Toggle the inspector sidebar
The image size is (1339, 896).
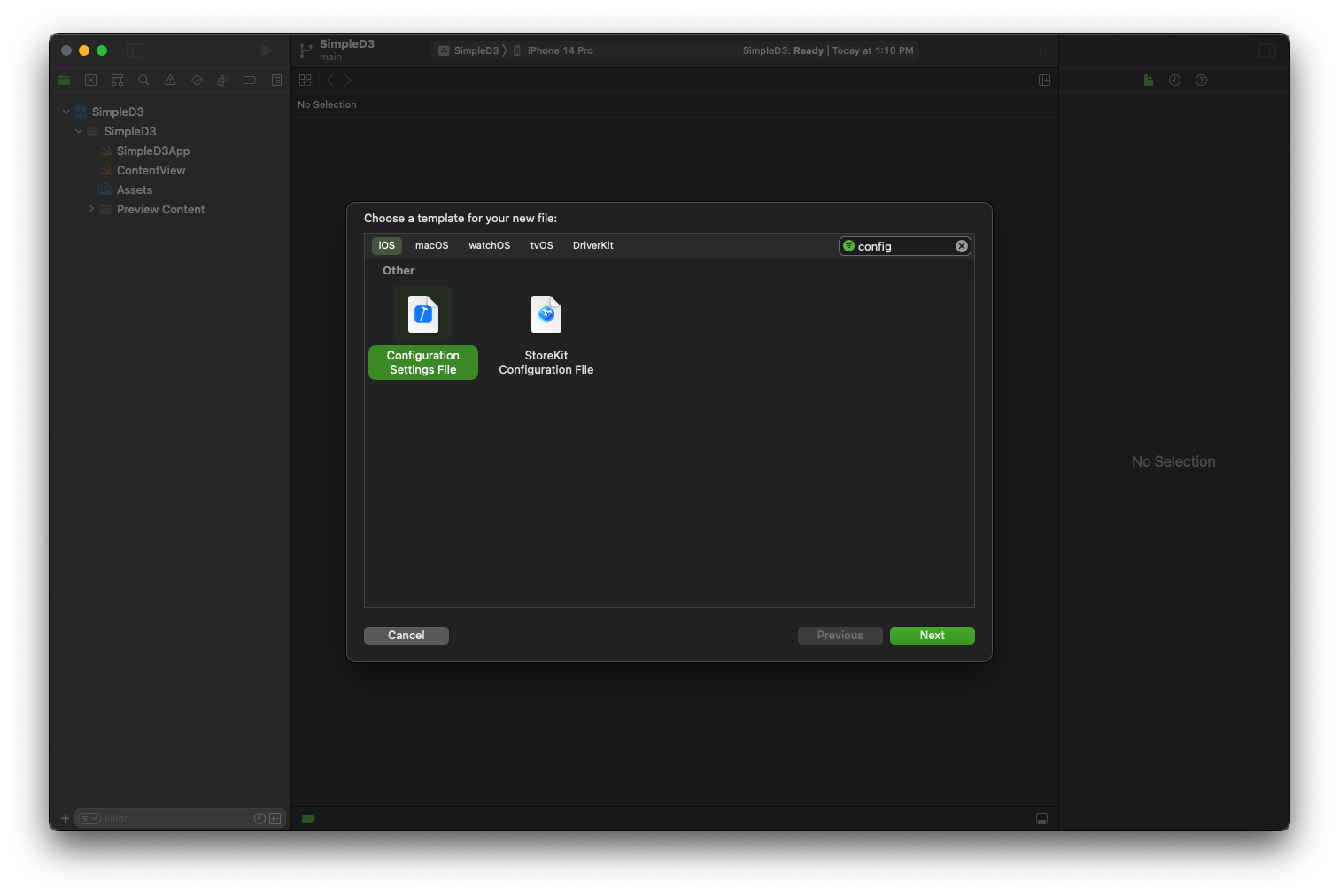1267,50
